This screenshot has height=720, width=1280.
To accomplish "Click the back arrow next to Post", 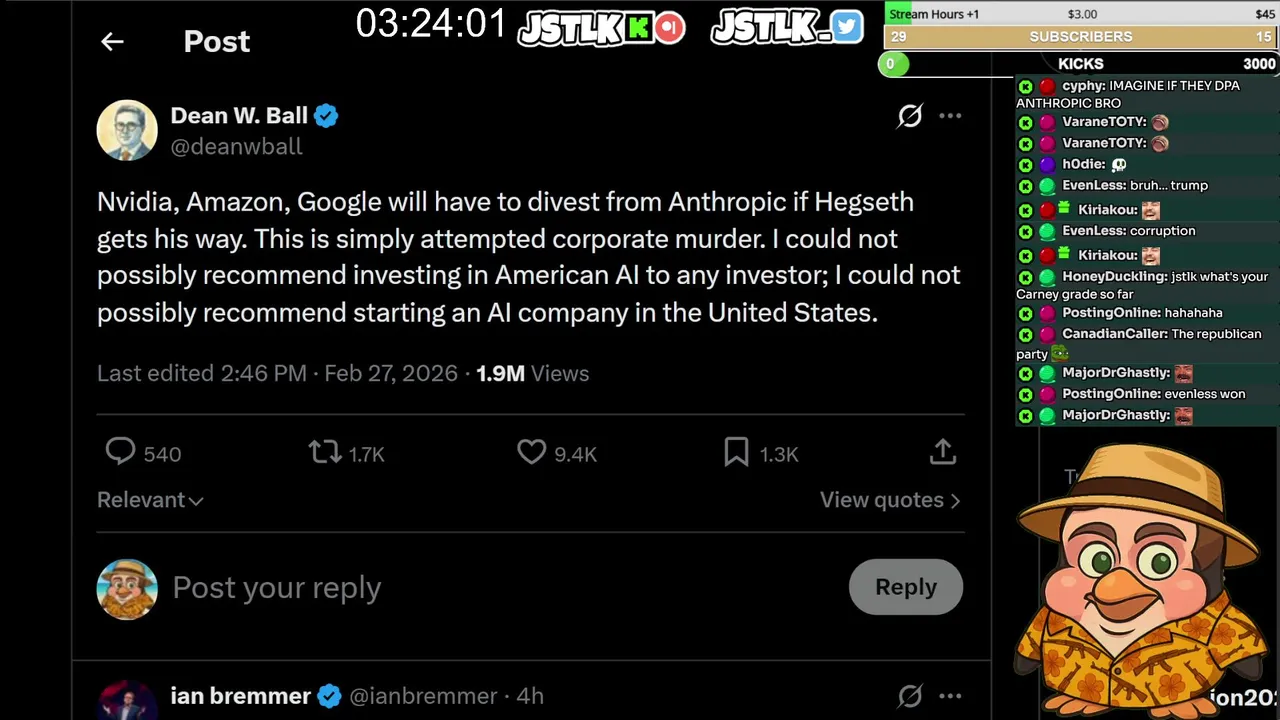I will (112, 41).
